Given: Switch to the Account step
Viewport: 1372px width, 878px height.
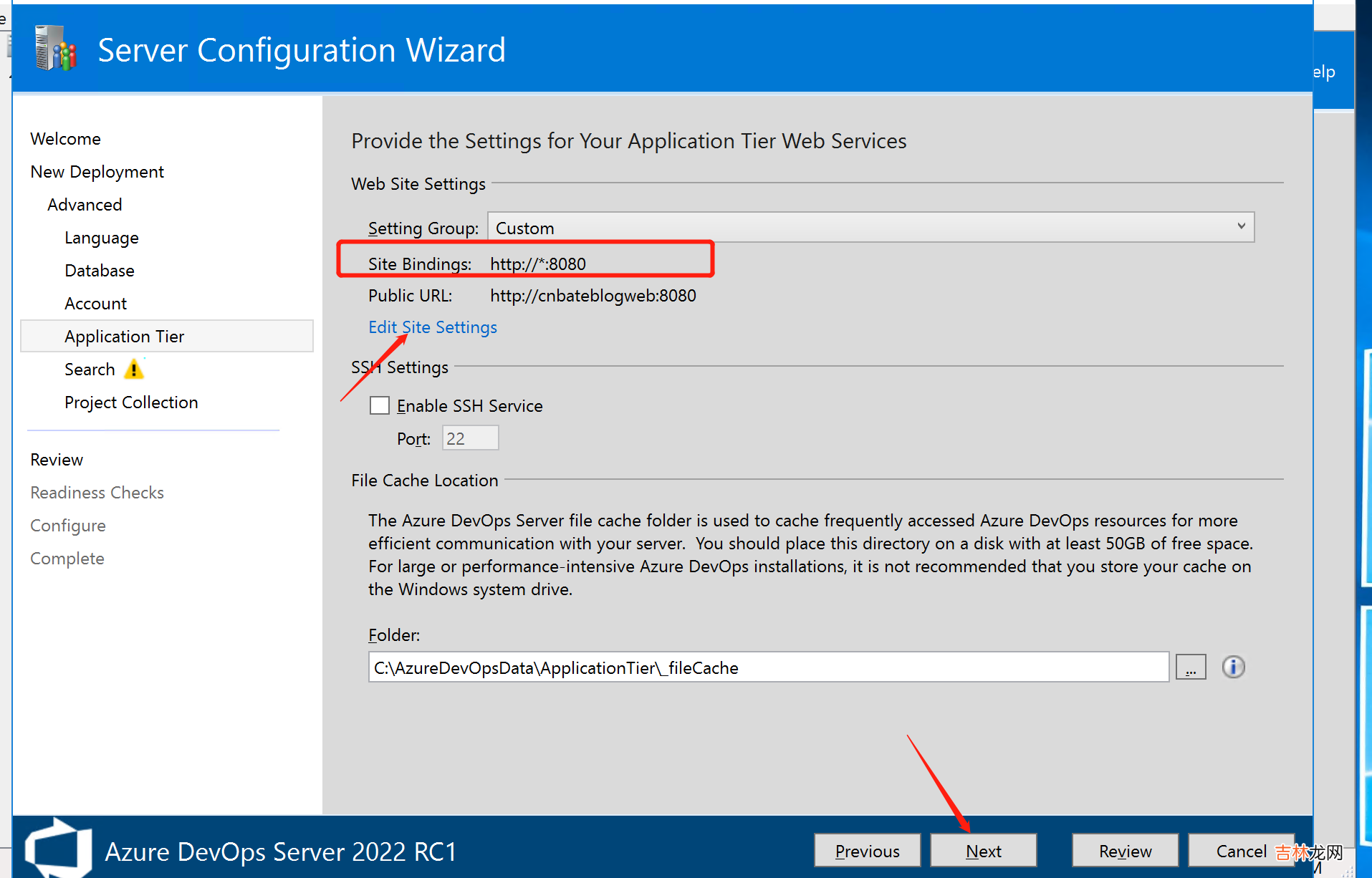Looking at the screenshot, I should pos(95,304).
